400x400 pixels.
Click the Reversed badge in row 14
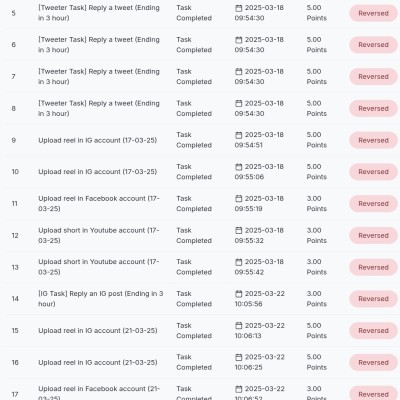point(373,299)
